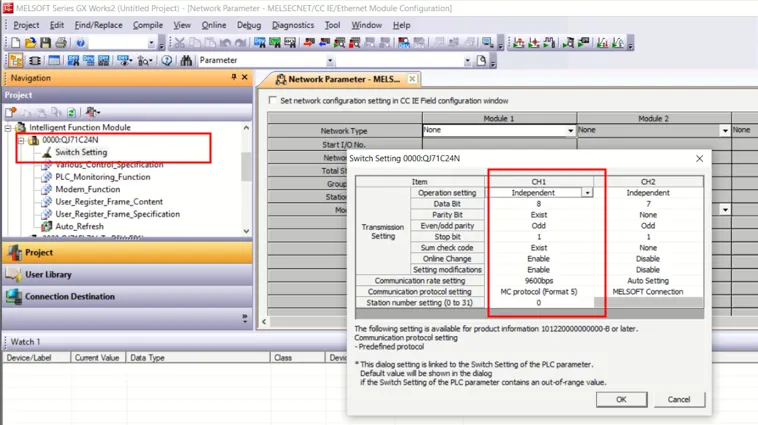Click the new item icon in Project pane toolbar
The height and width of the screenshot is (425, 758).
pyautogui.click(x=11, y=112)
